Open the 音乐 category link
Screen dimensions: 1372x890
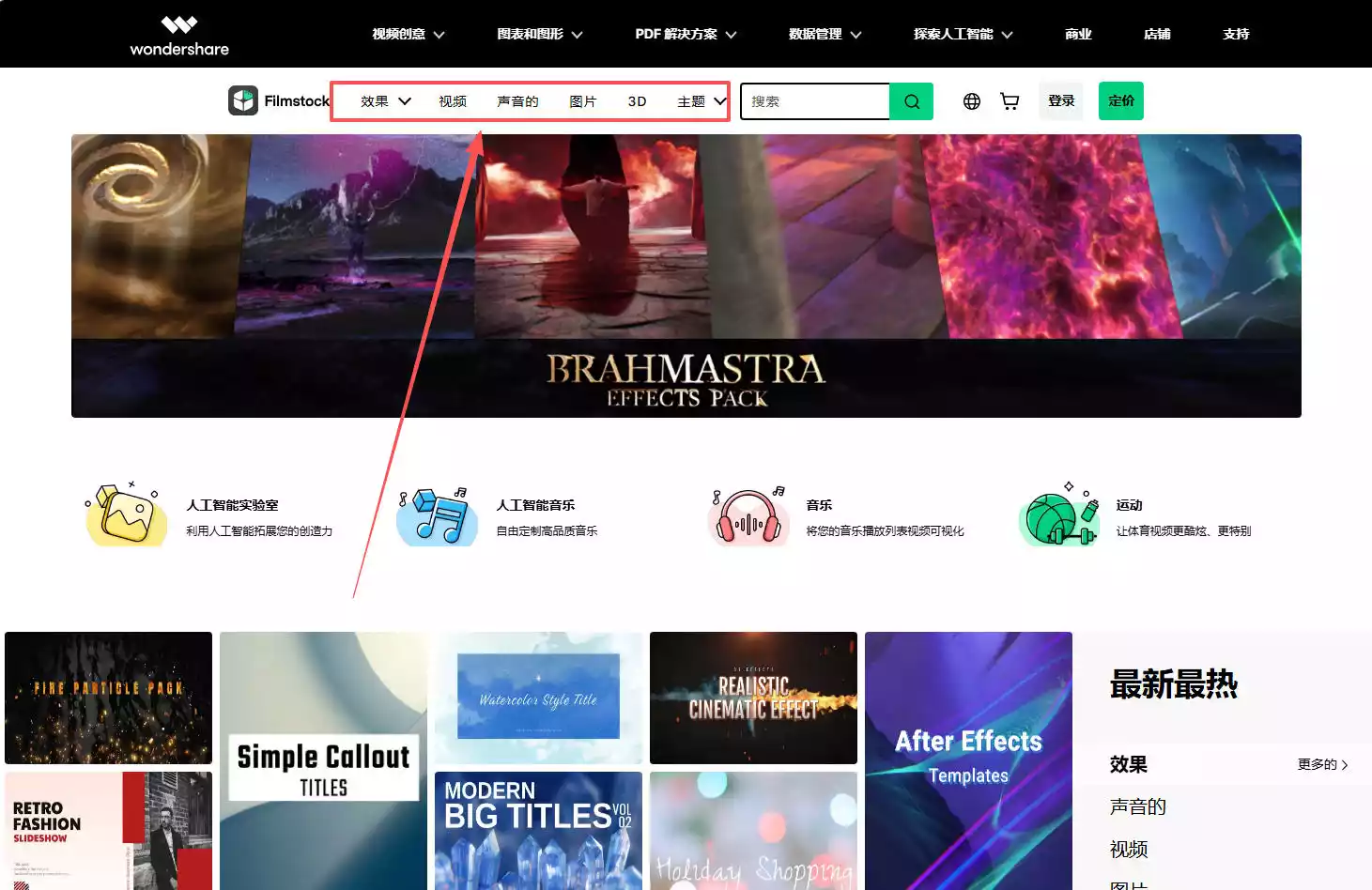tap(819, 505)
